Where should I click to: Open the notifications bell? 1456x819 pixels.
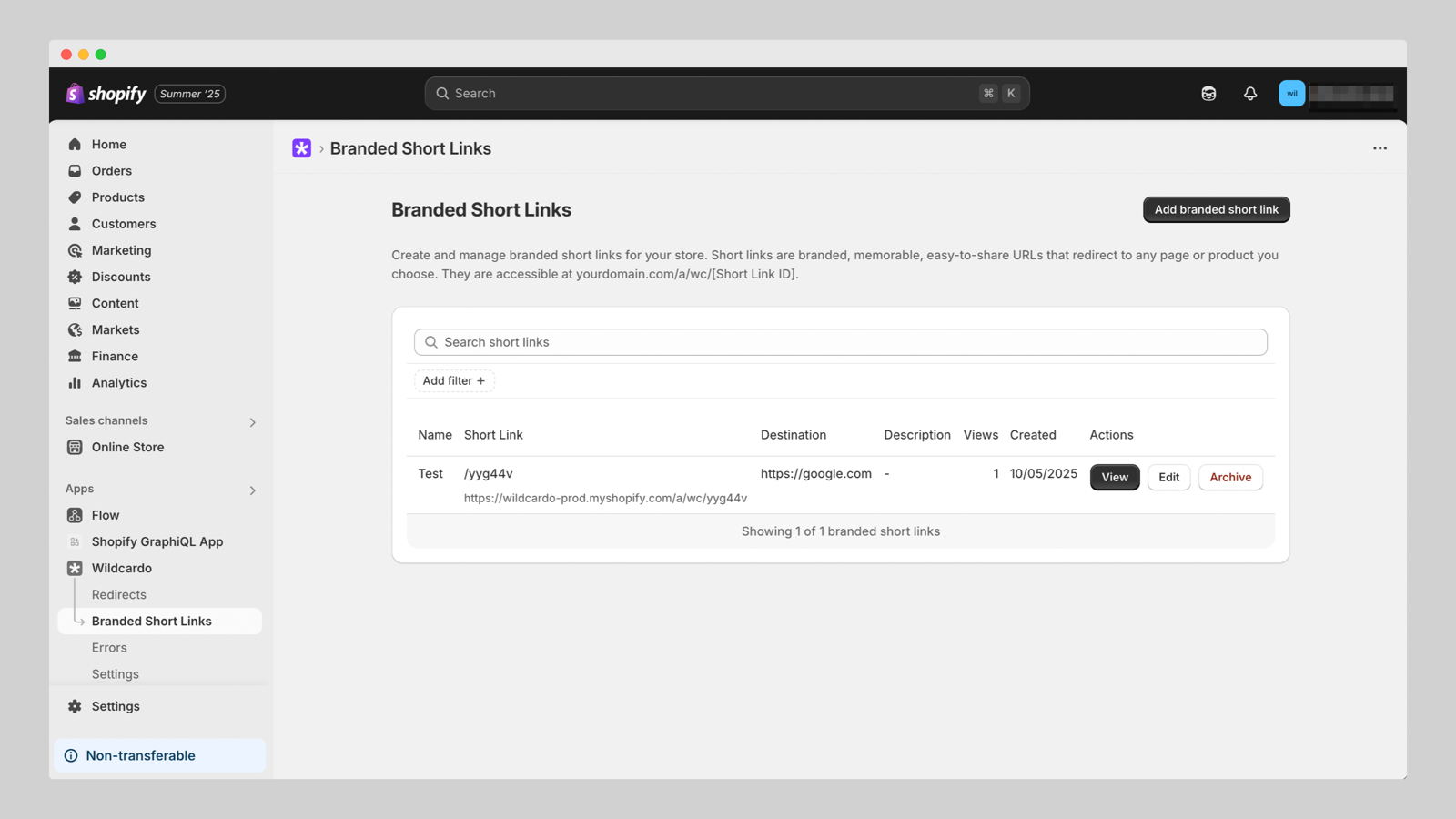[1250, 94]
